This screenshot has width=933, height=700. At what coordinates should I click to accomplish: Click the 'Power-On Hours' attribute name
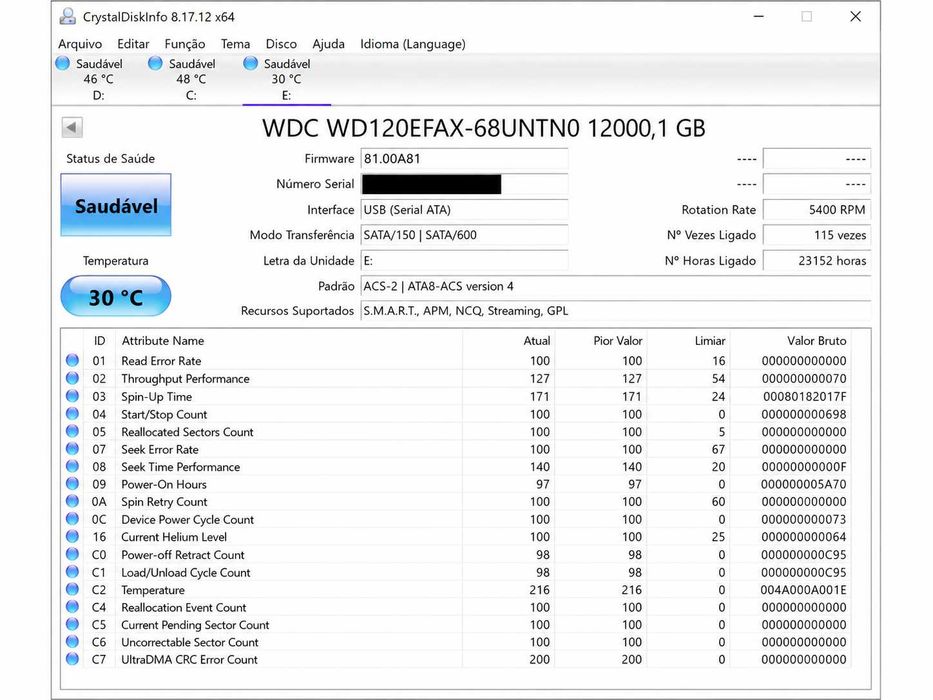pos(164,484)
